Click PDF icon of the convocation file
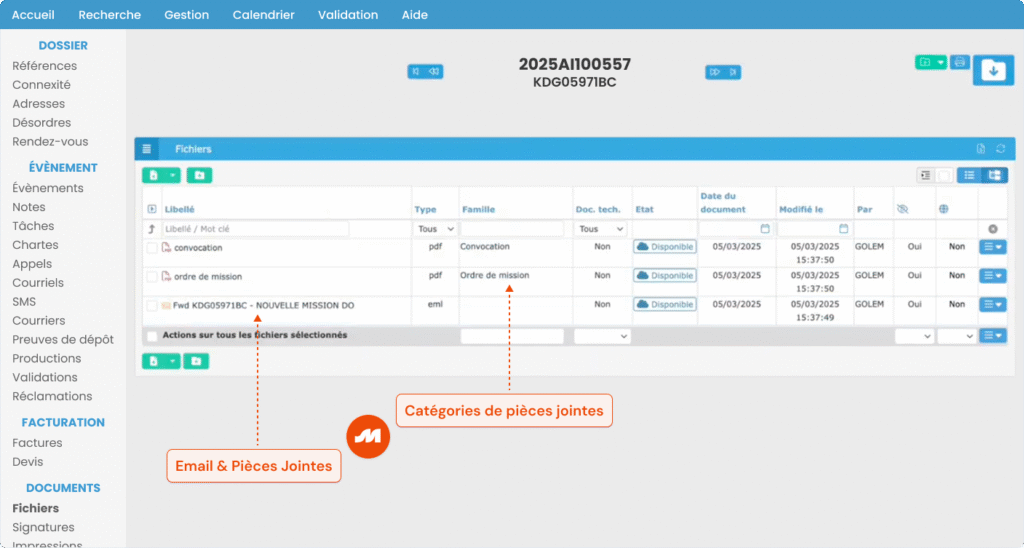 click(x=166, y=248)
